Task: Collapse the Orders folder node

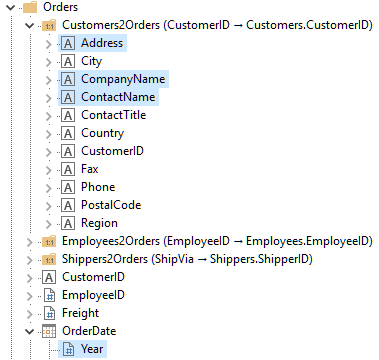Action: [x=11, y=7]
